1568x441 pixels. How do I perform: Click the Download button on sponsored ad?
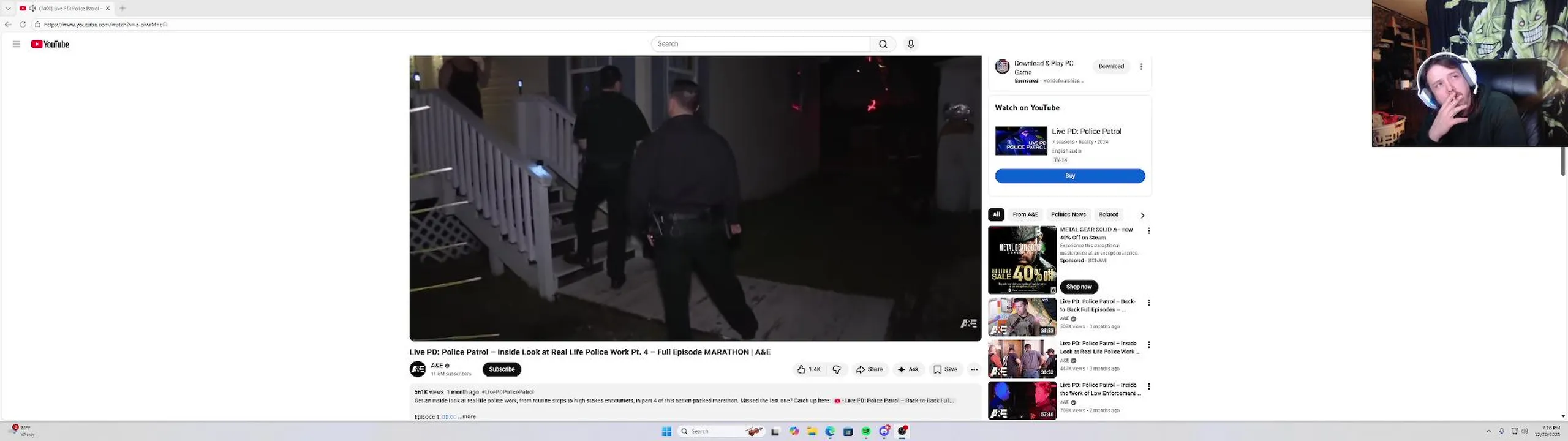point(1111,66)
